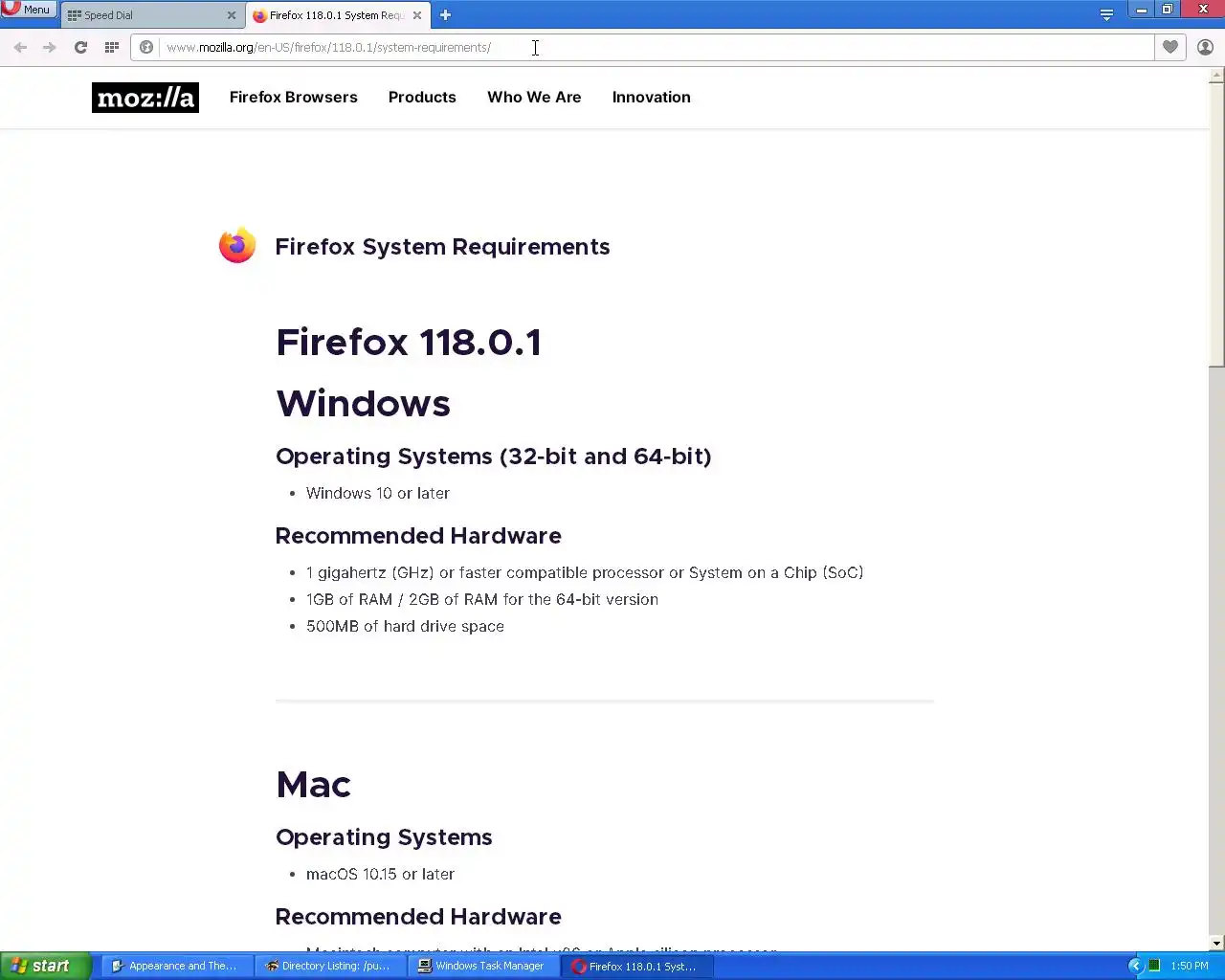Image resolution: width=1225 pixels, height=980 pixels.
Task: Click '1GB of RAM / 2GB of RAM' line
Action: coord(482,599)
